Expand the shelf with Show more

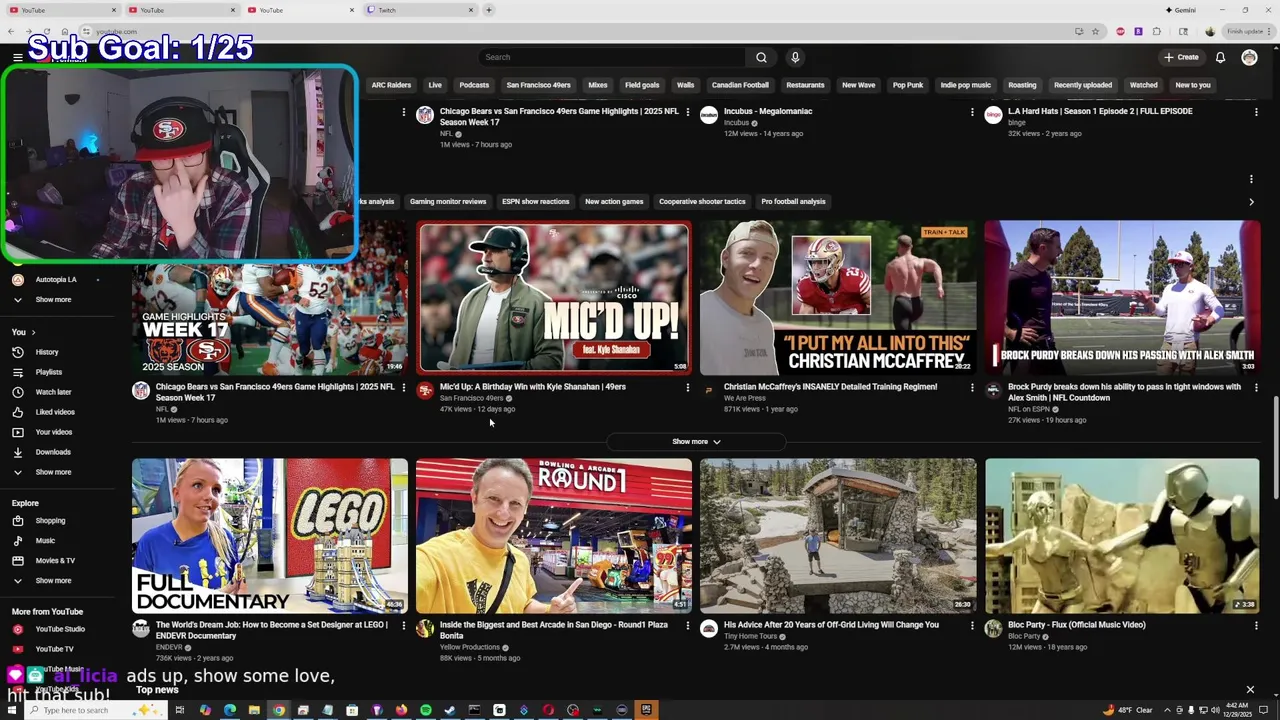pos(696,442)
